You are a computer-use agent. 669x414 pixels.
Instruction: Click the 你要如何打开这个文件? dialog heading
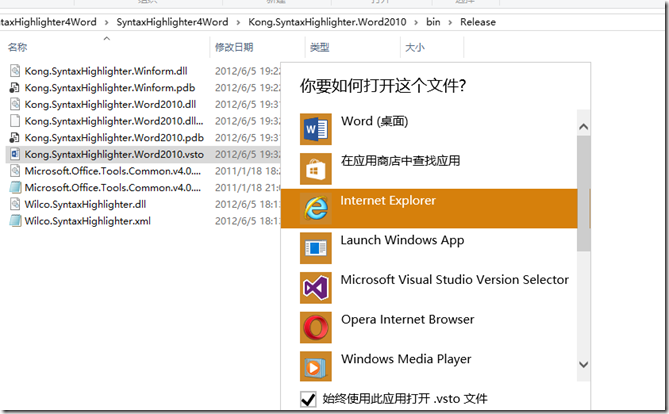(383, 86)
